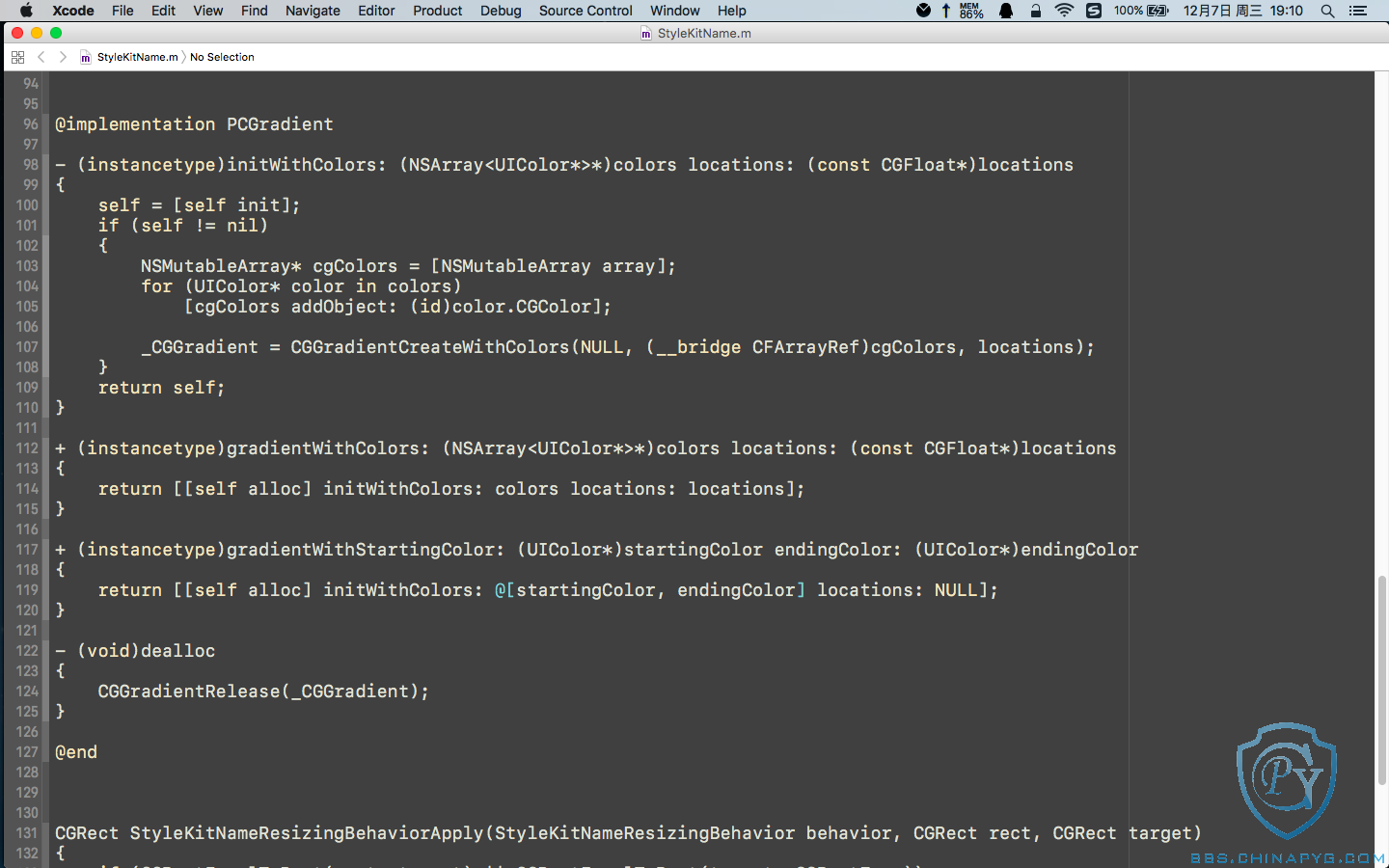Viewport: 1389px width, 868px height.
Task: Click on '@end' line
Action: (76, 752)
